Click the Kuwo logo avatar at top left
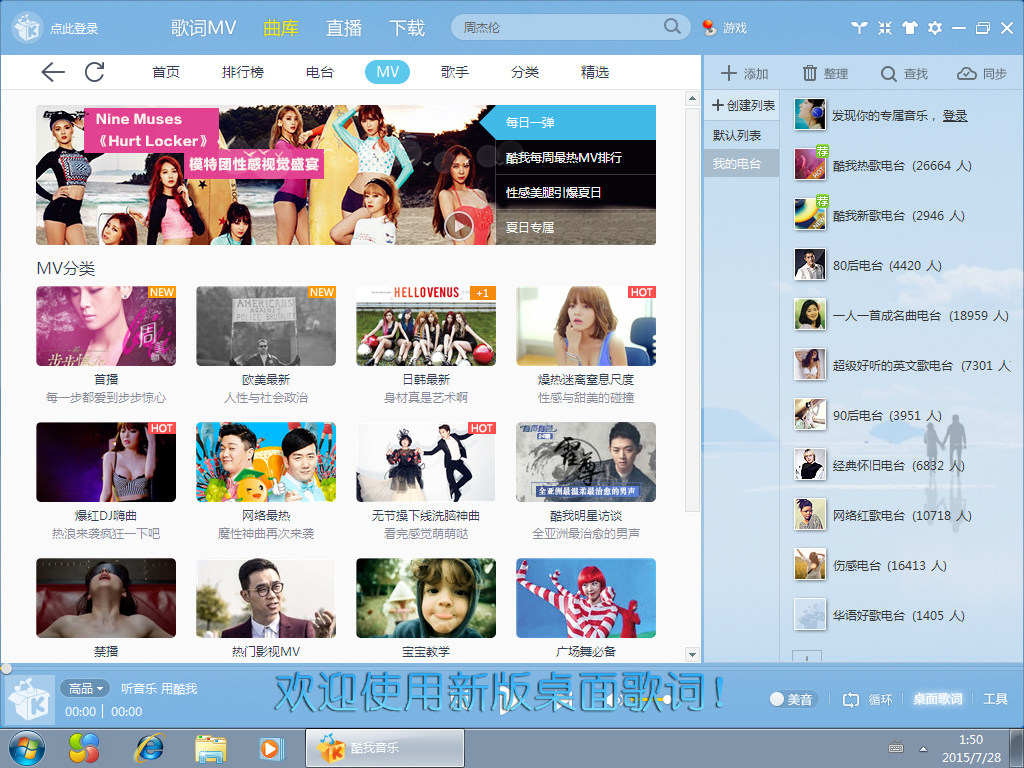Viewport: 1024px width, 768px height. (x=27, y=27)
